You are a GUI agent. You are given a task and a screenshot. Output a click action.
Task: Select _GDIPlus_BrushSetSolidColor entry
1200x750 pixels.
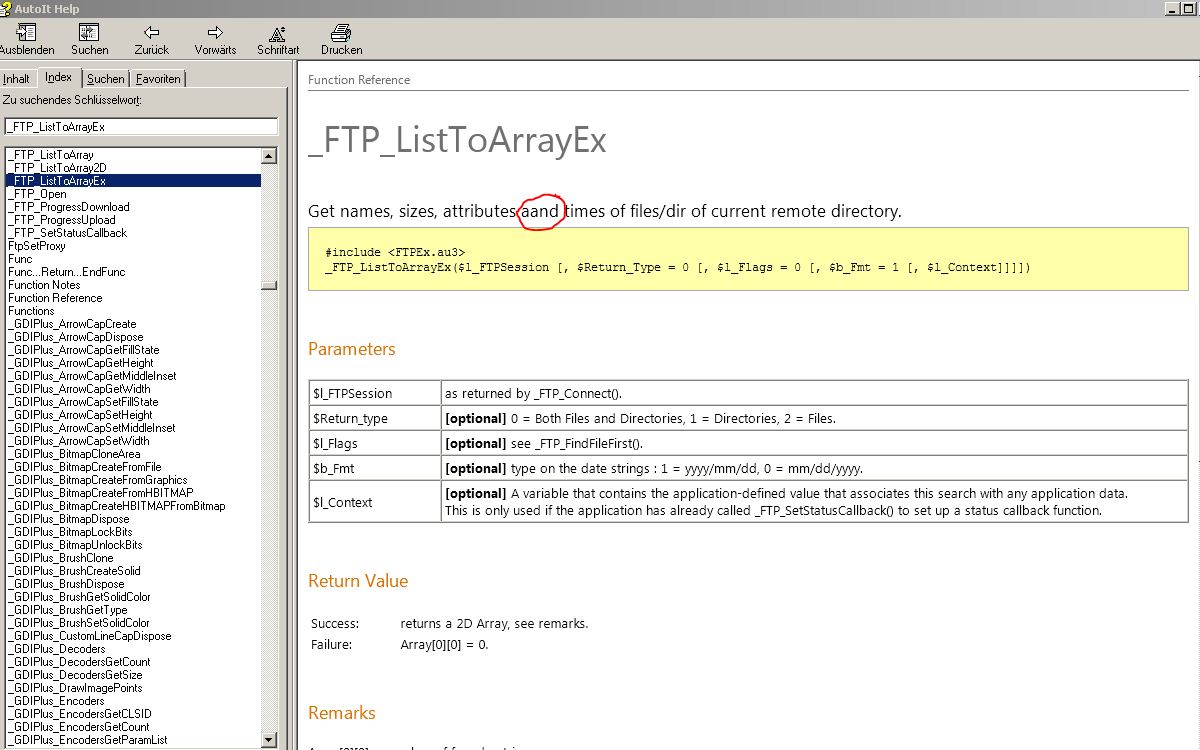[78, 623]
